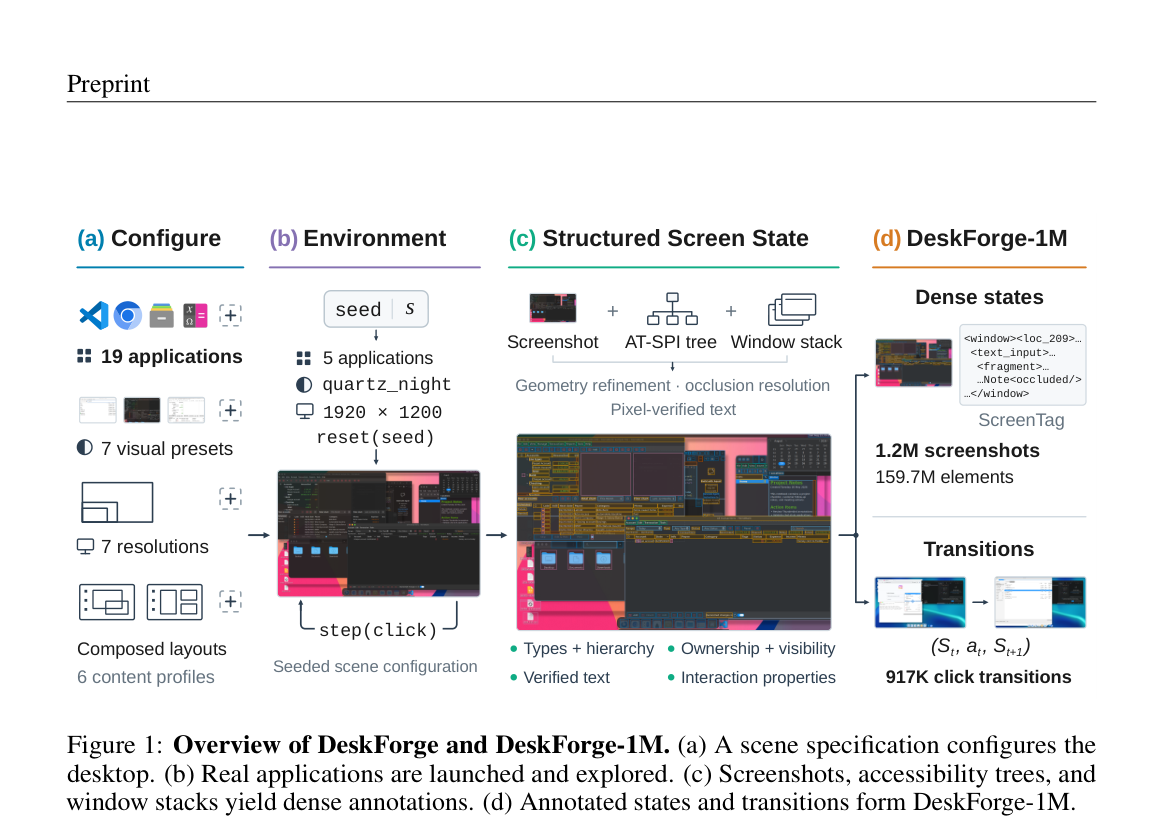Screen dimensions: 1162x830
Task: Click the "reset(seed)" text
Action: 376,437
